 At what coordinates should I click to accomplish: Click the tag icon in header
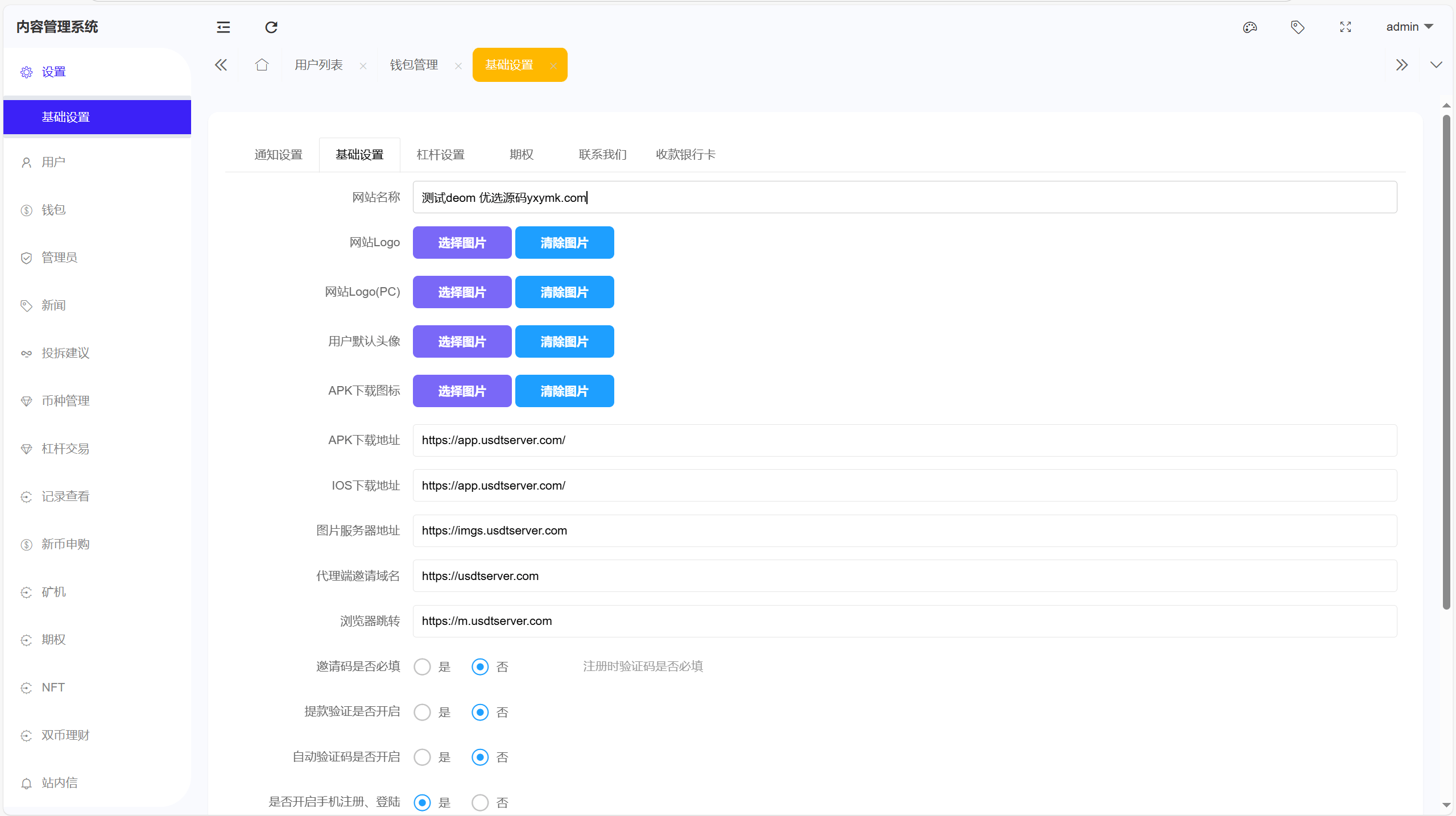point(1297,27)
